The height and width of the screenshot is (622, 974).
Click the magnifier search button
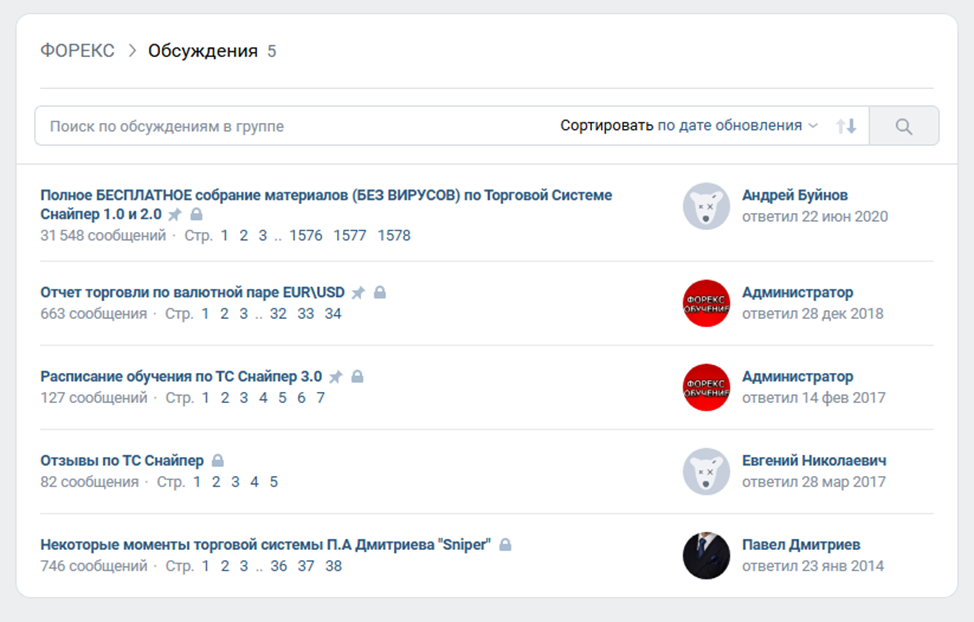click(904, 126)
